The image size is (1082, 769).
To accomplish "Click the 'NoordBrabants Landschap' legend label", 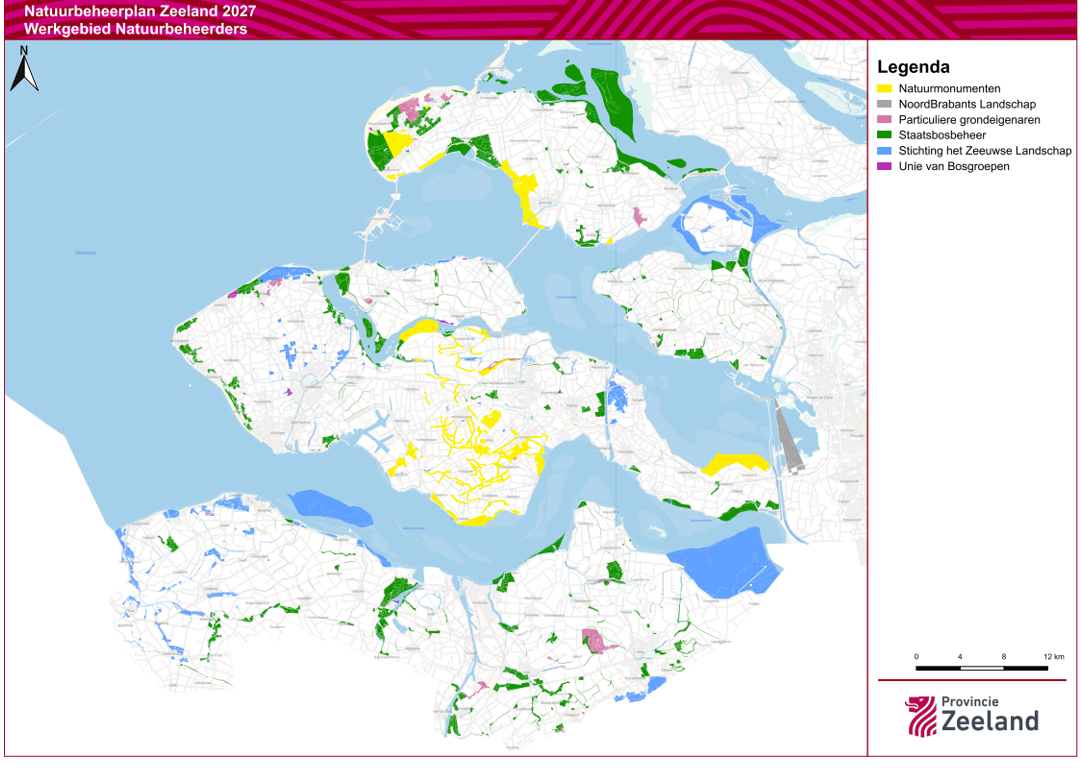I will coord(967,104).
